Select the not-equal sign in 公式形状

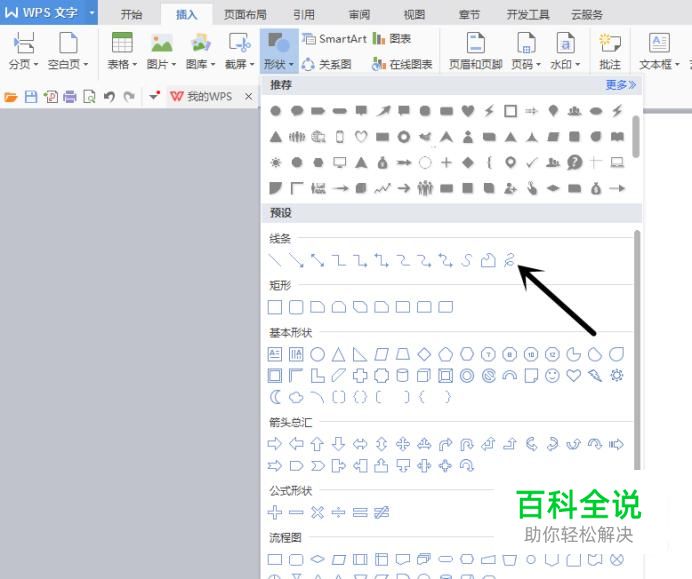click(x=381, y=512)
